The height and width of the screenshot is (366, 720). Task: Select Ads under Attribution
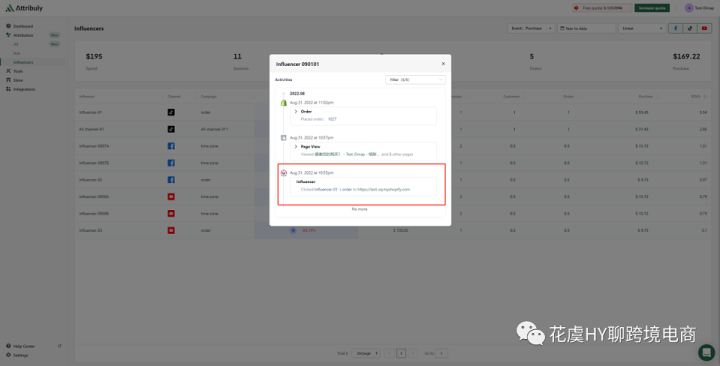tap(17, 53)
